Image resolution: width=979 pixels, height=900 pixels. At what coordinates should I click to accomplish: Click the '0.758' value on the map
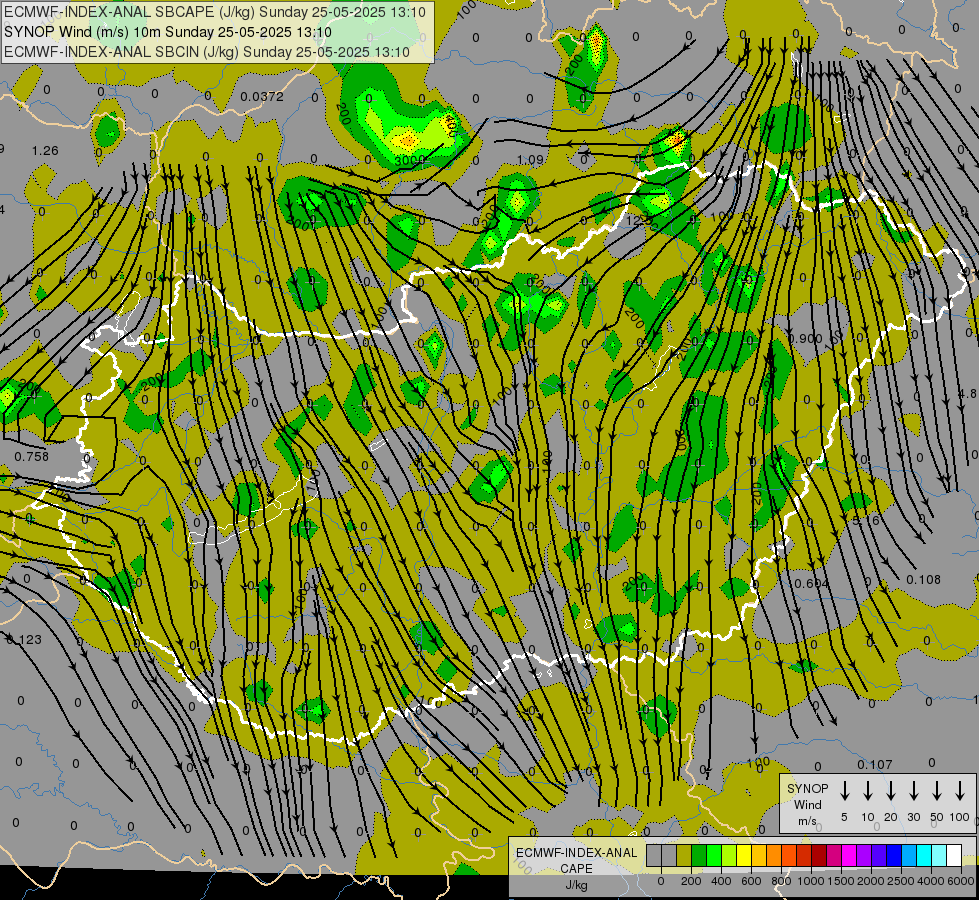(x=31, y=456)
